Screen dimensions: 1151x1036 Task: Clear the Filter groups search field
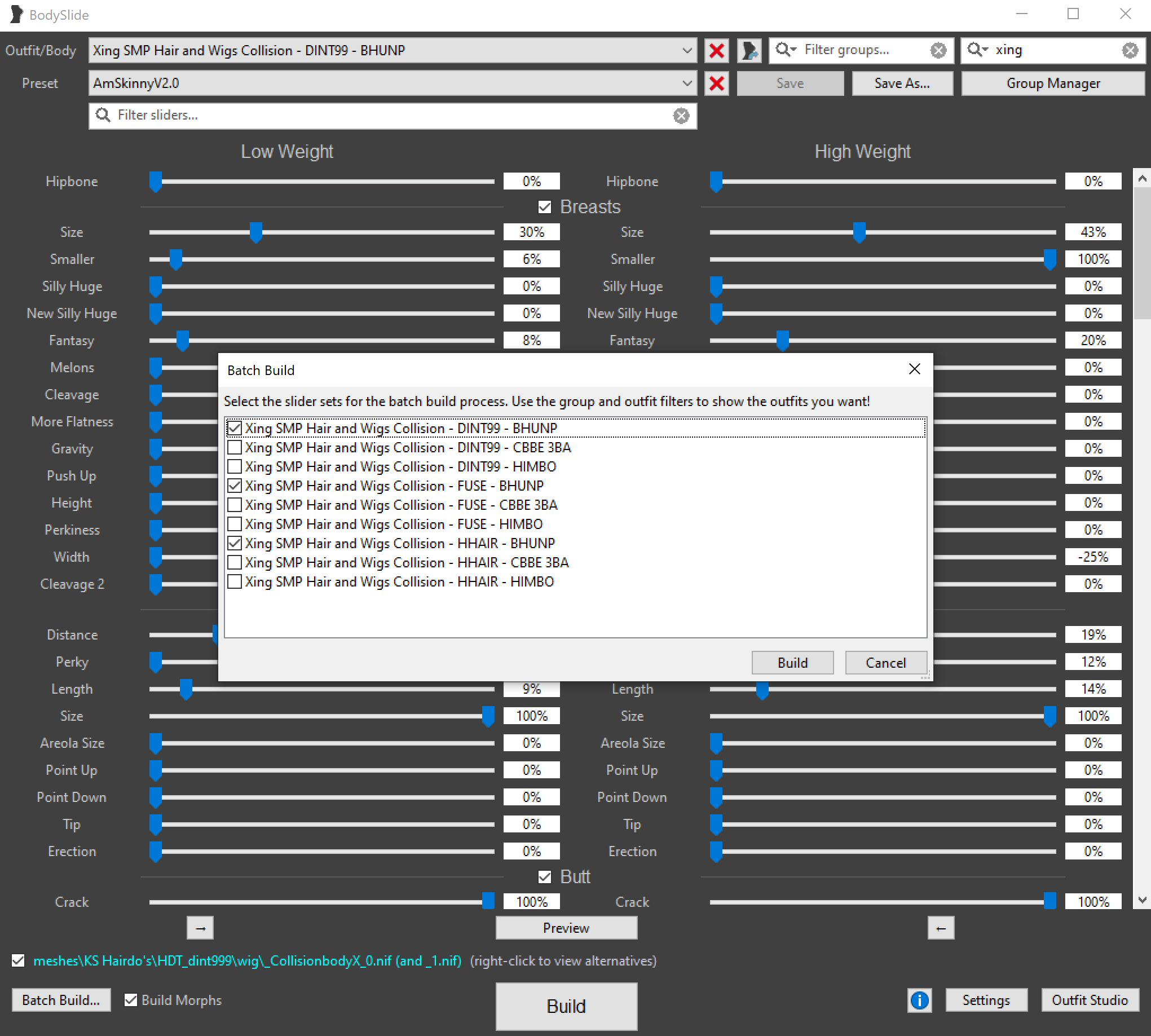pos(938,50)
